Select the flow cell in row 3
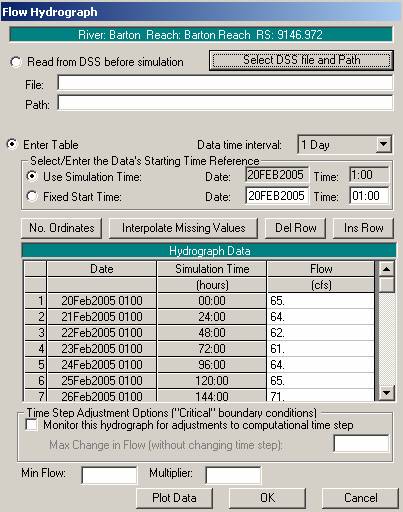Image resolution: width=403 pixels, height=512 pixels. coord(321,333)
